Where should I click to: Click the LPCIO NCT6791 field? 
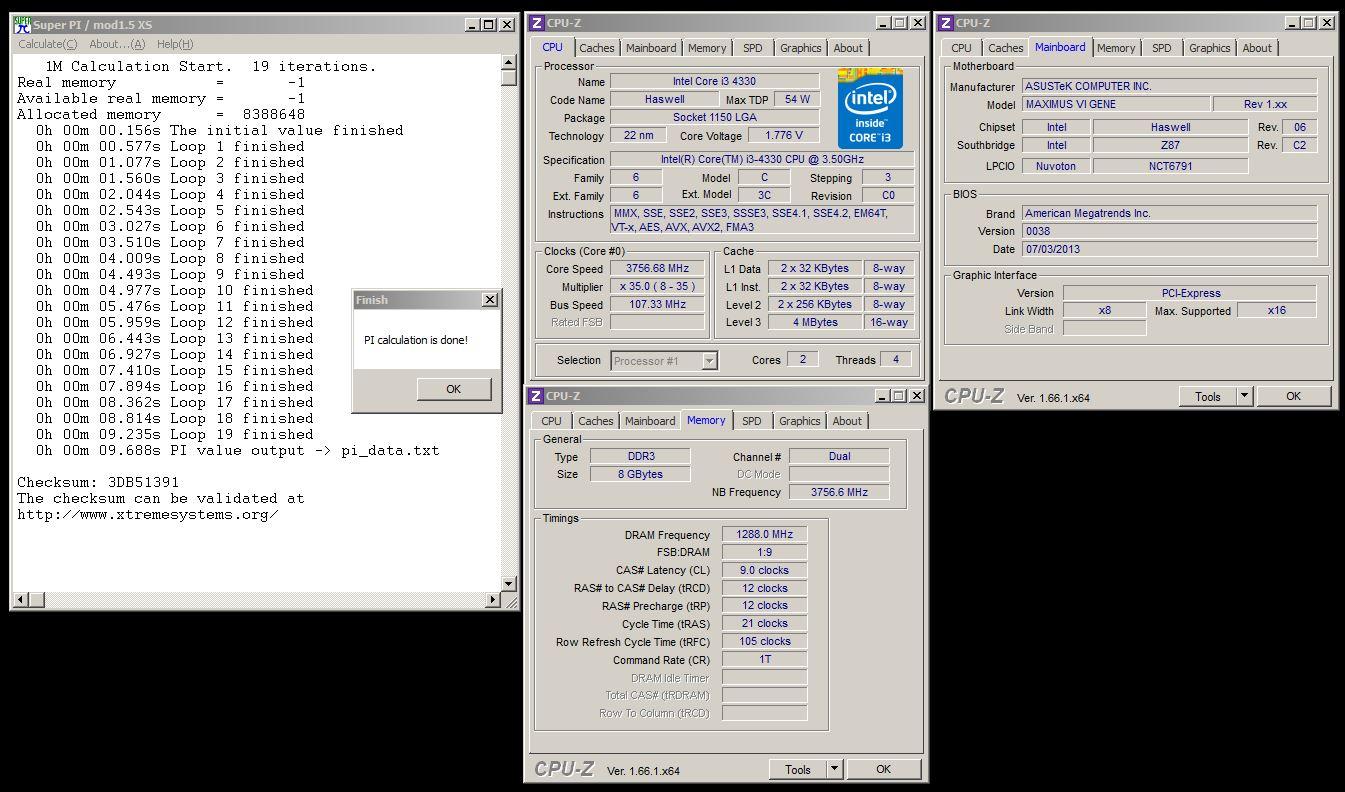click(1170, 166)
